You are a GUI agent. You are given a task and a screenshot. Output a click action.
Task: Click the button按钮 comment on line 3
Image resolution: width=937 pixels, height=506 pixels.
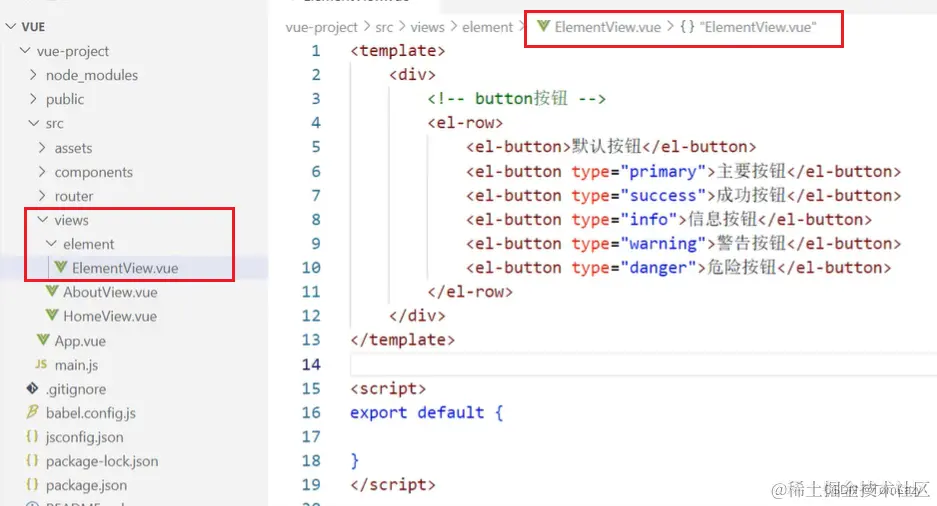click(516, 98)
